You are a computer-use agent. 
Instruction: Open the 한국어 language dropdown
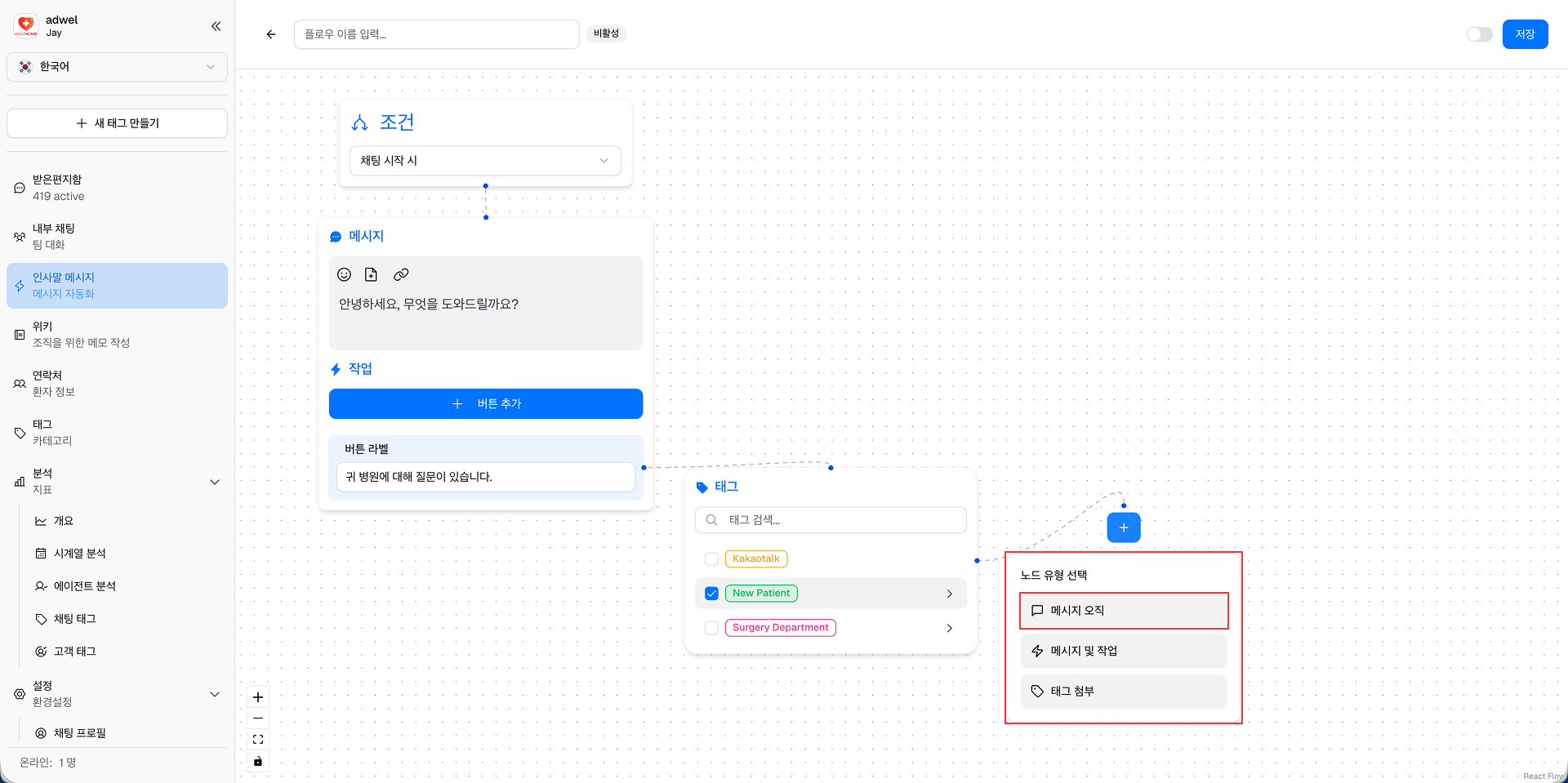click(118, 67)
